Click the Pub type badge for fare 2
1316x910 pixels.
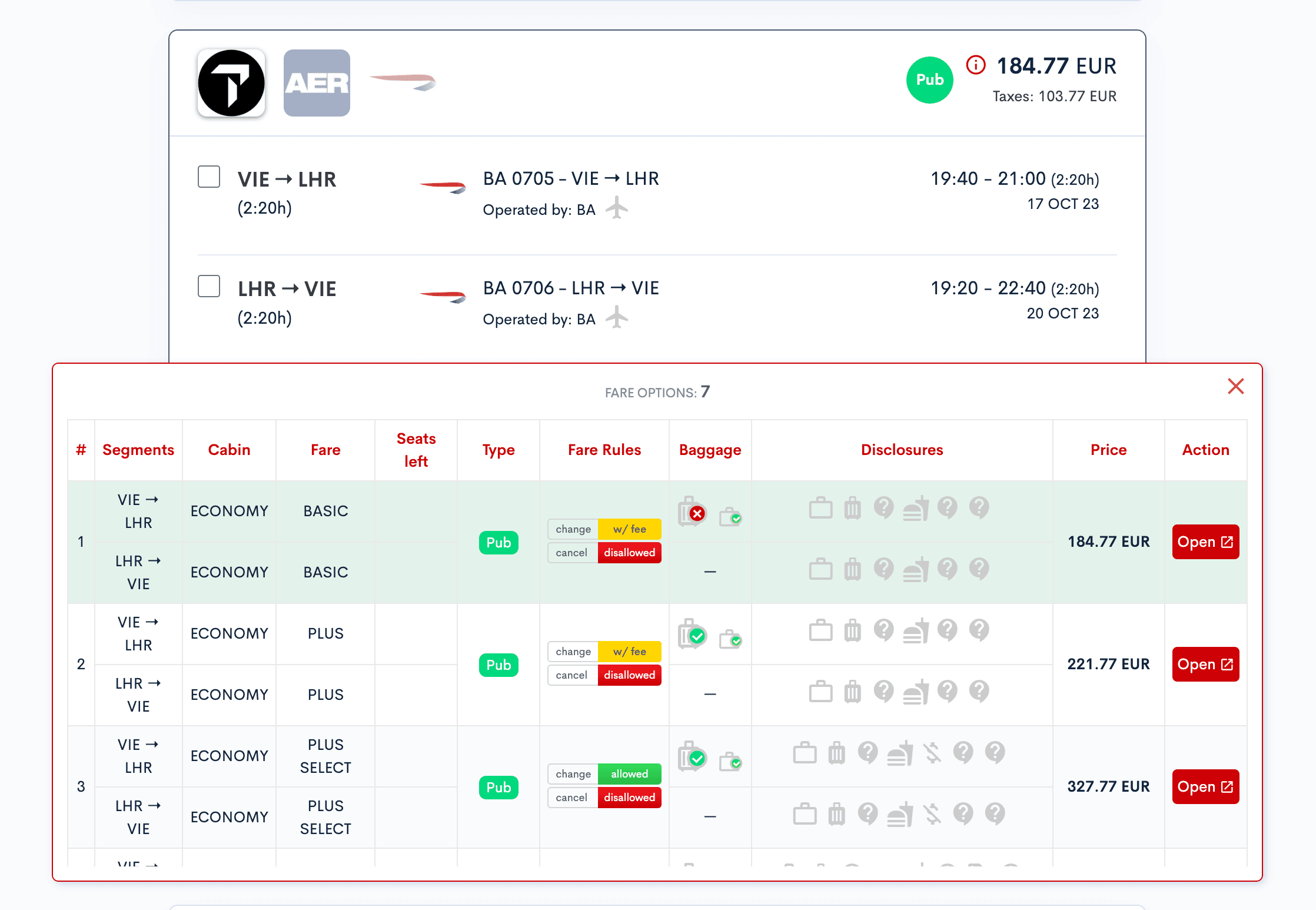tap(499, 665)
